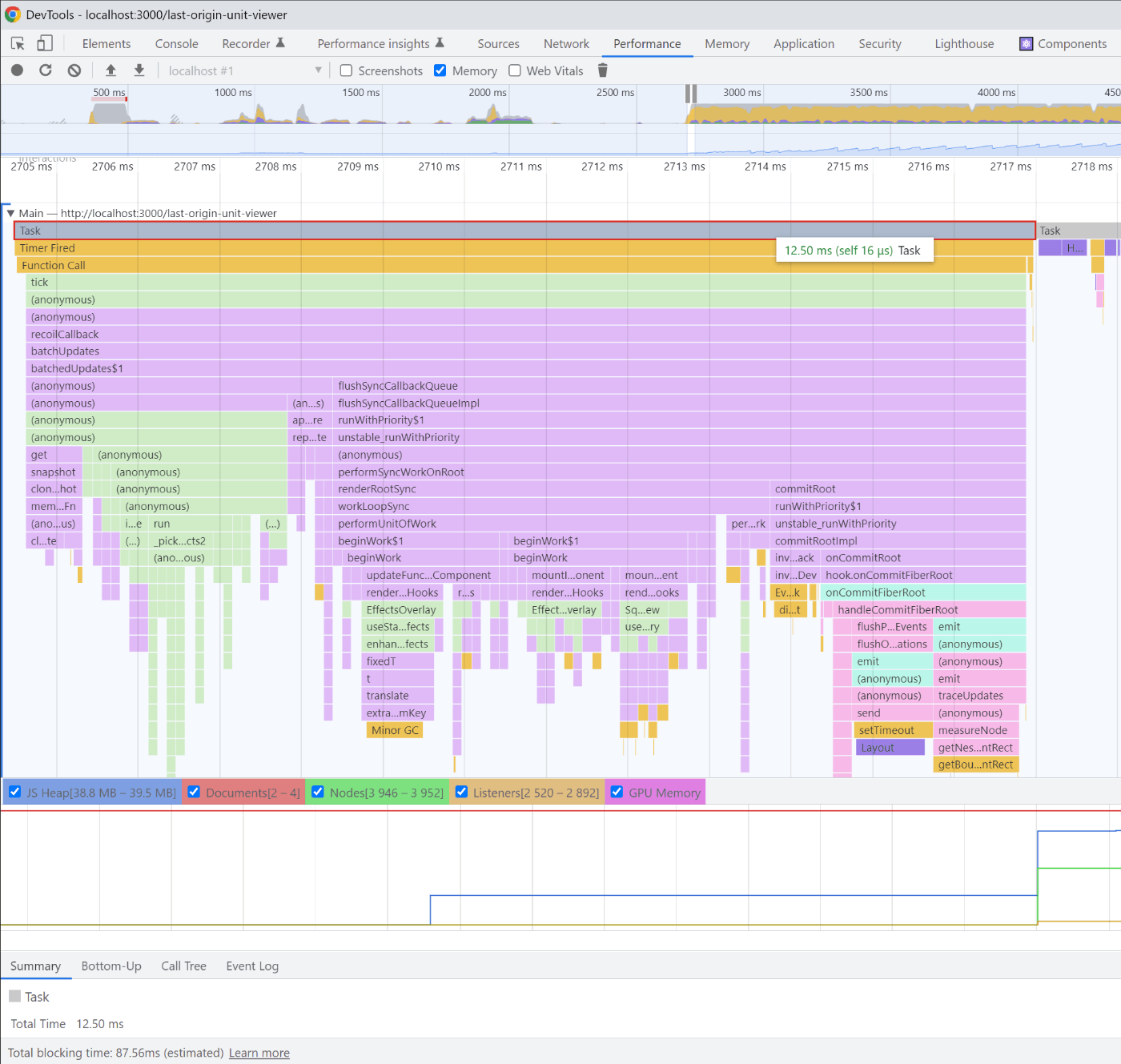Click the Chrome logo in title bar

[x=13, y=14]
